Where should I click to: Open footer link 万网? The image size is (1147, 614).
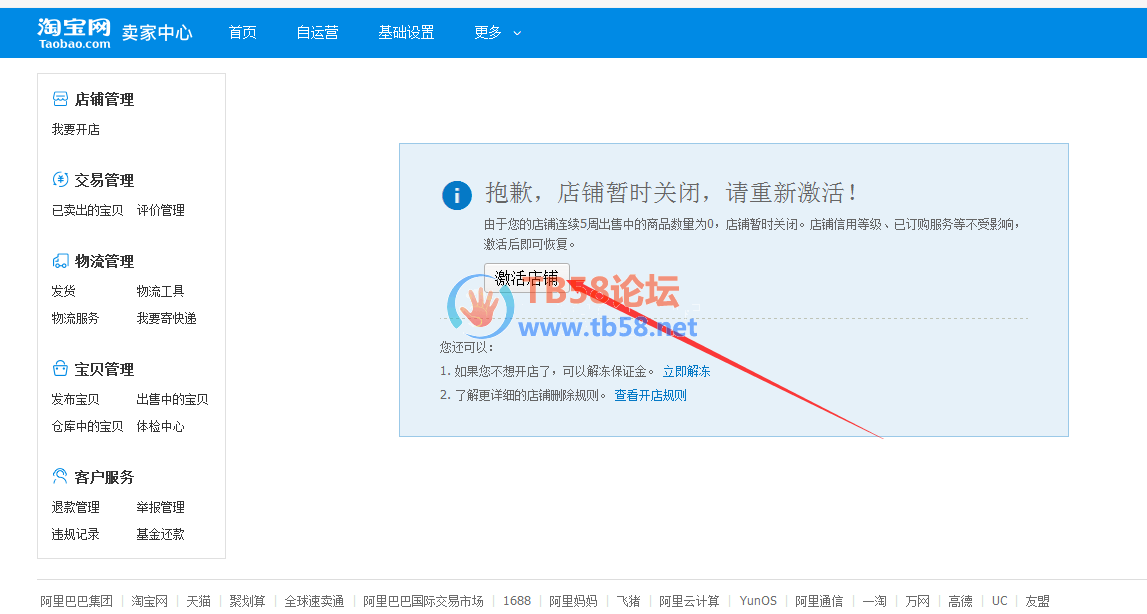tap(917, 601)
